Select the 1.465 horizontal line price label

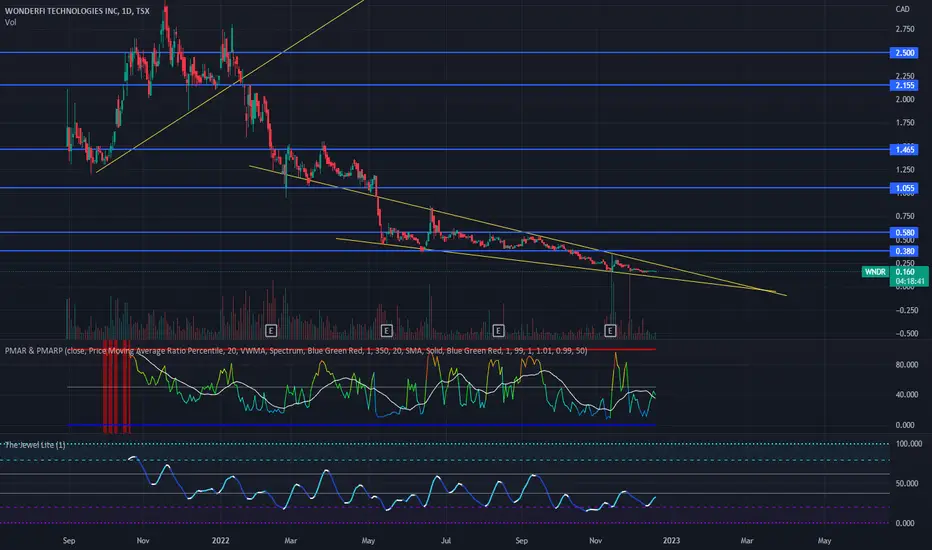click(904, 150)
